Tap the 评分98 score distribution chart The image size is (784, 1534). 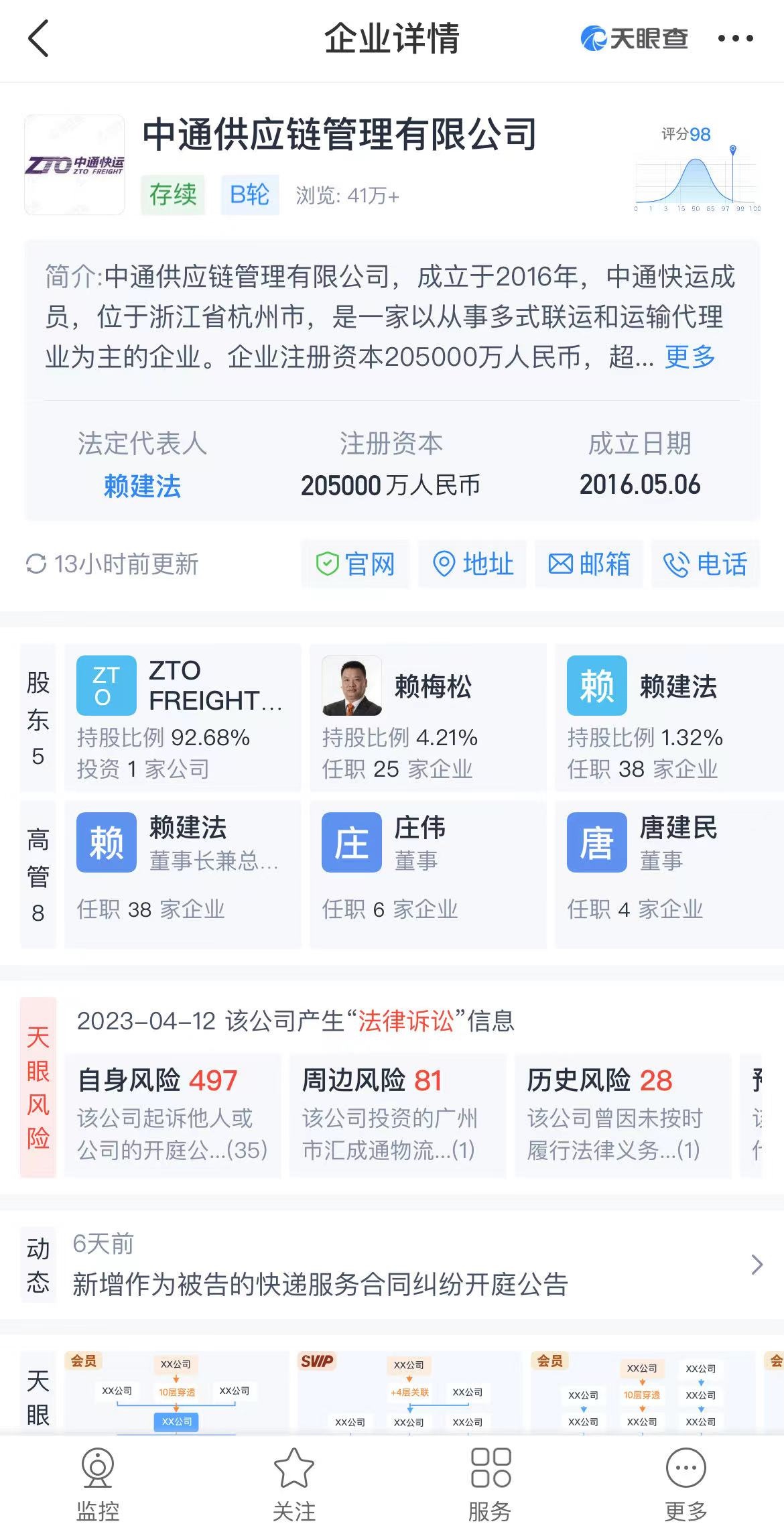[698, 169]
